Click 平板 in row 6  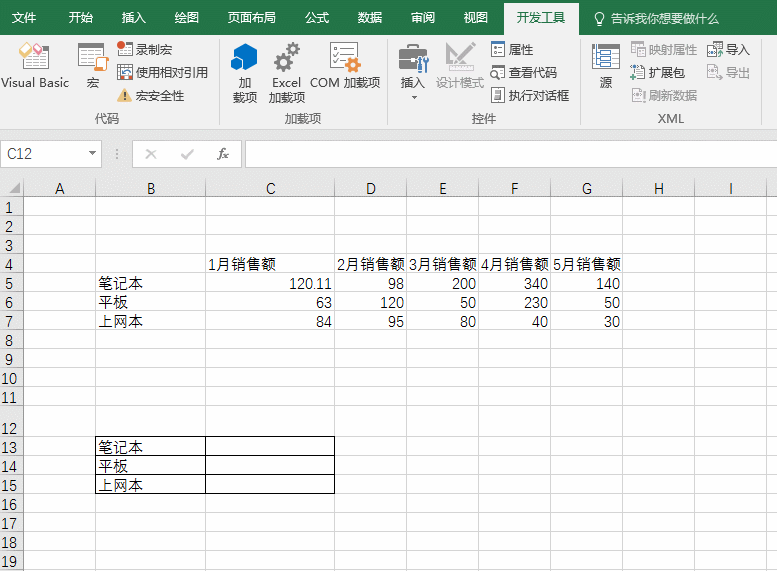[x=151, y=302]
